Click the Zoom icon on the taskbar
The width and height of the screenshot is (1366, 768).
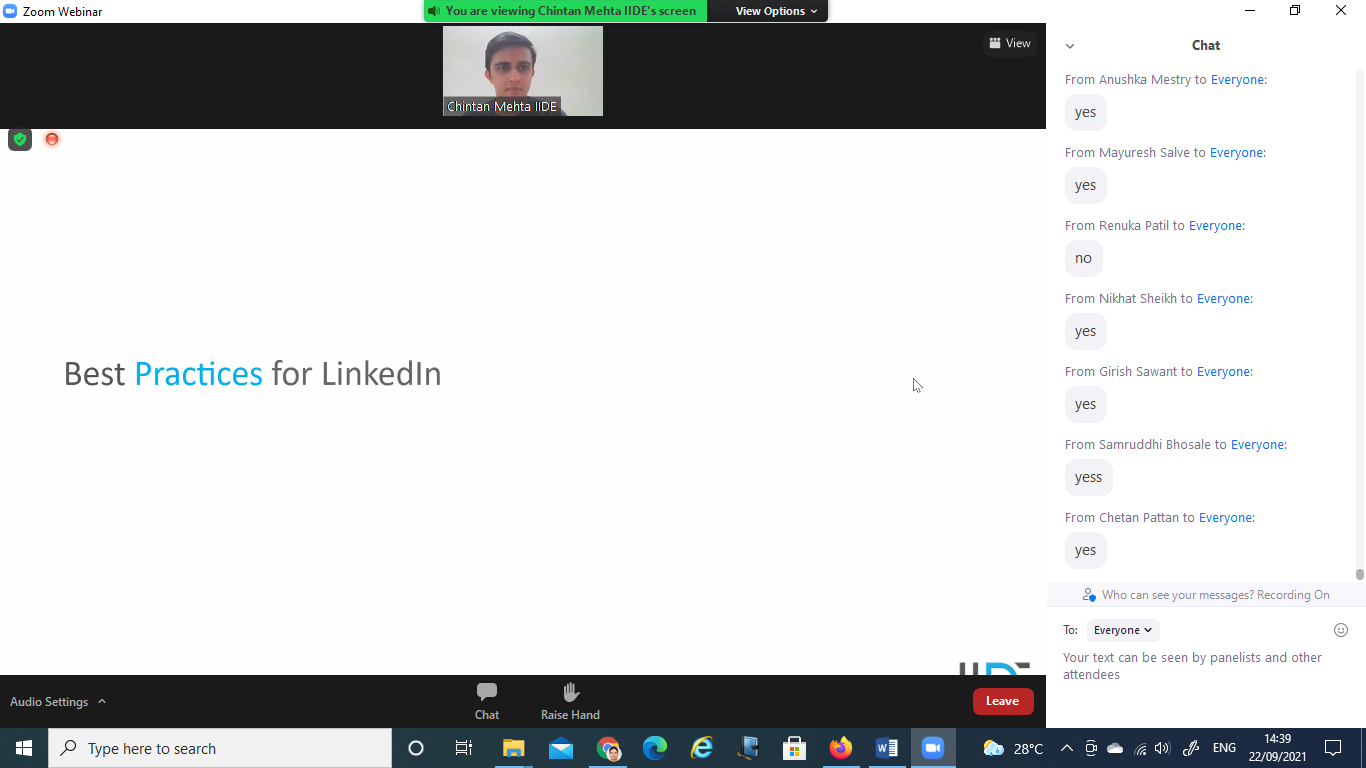tap(933, 748)
